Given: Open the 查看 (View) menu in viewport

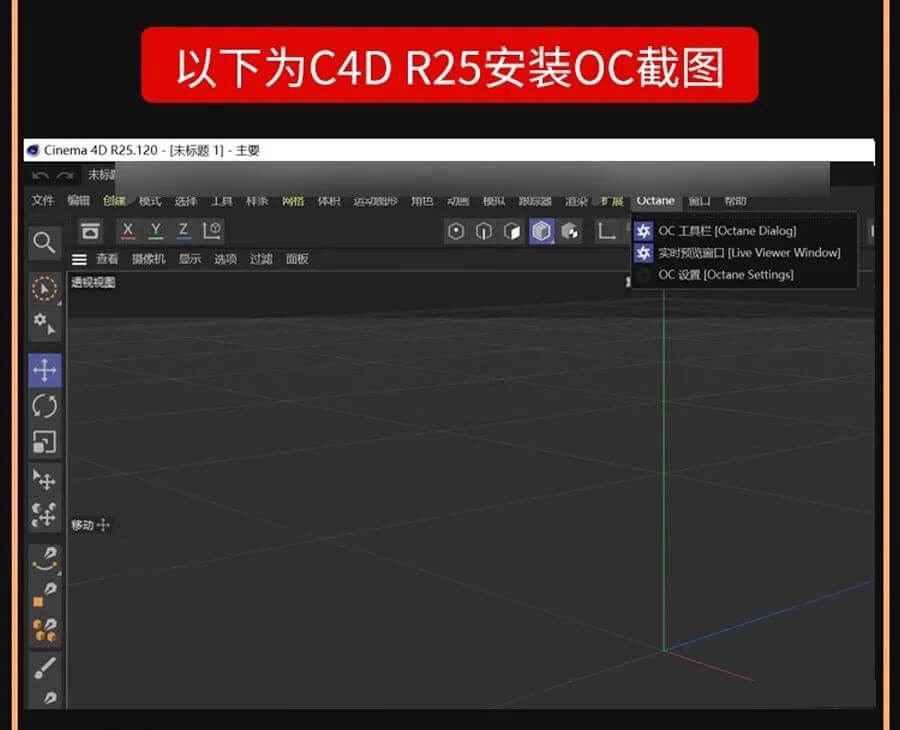Looking at the screenshot, I should tap(108, 258).
